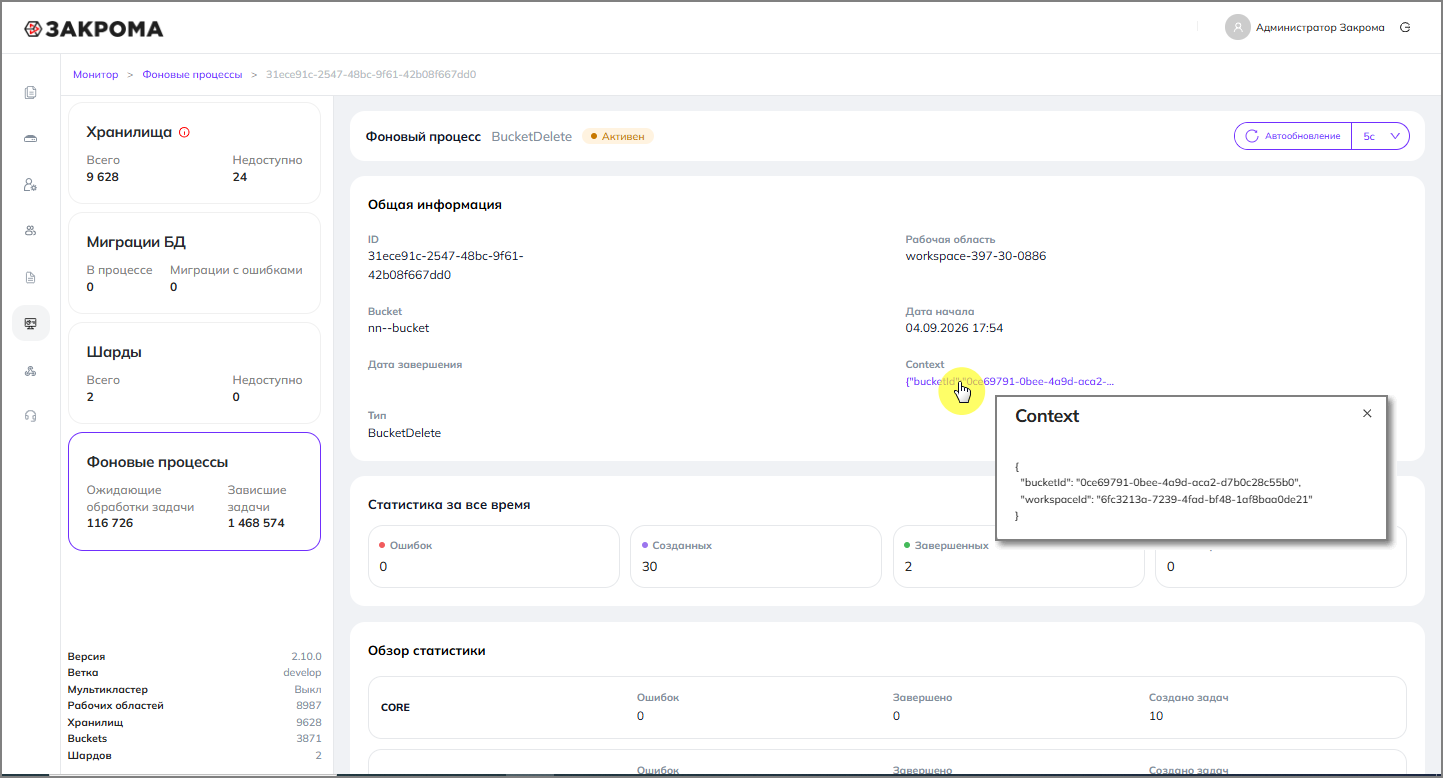Screen dimensions: 1443x778
Task: Open the 5с refresh interval dropdown
Action: [1380, 136]
